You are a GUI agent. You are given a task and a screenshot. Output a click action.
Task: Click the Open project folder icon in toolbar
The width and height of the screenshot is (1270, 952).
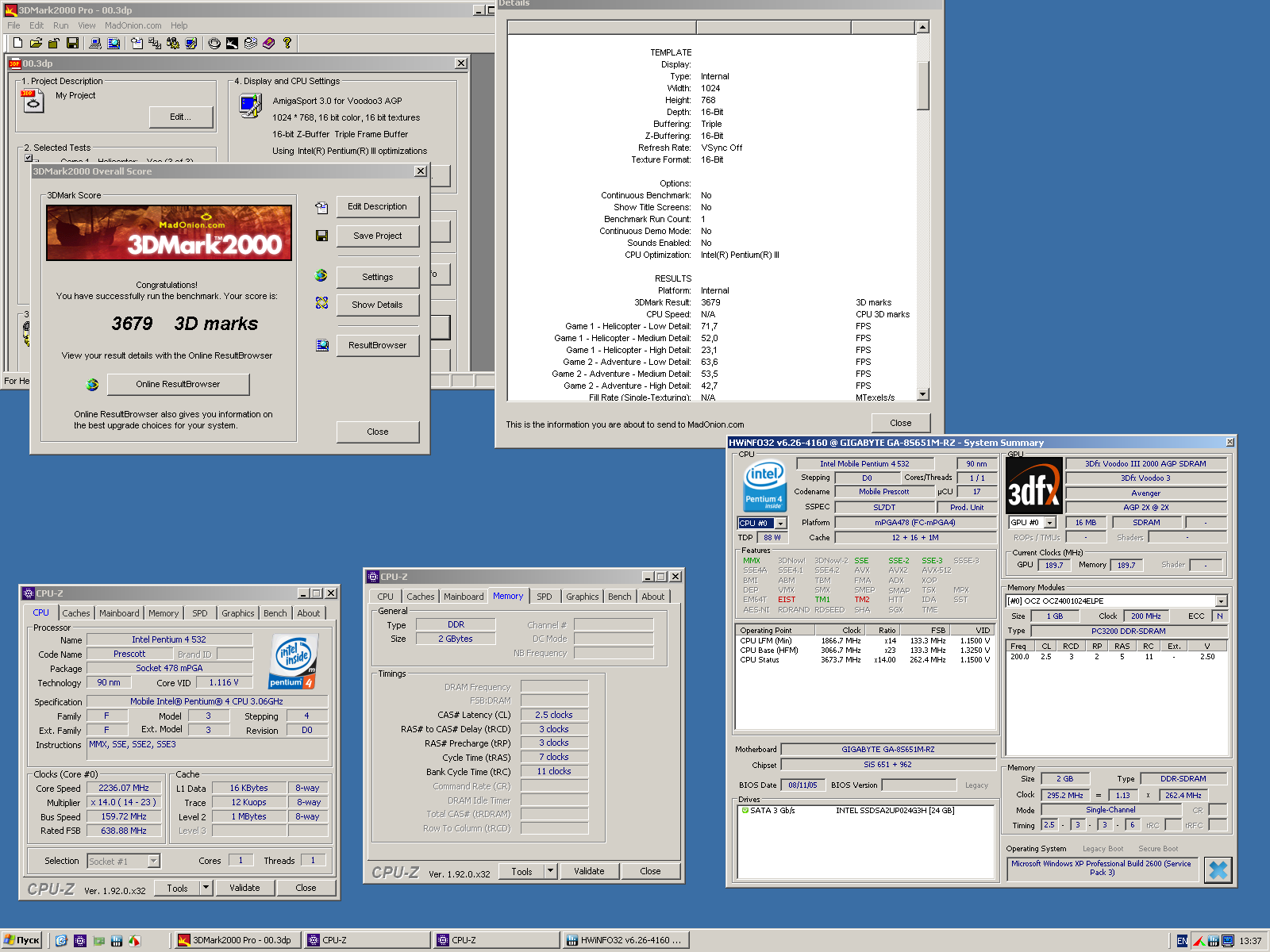pyautogui.click(x=36, y=43)
